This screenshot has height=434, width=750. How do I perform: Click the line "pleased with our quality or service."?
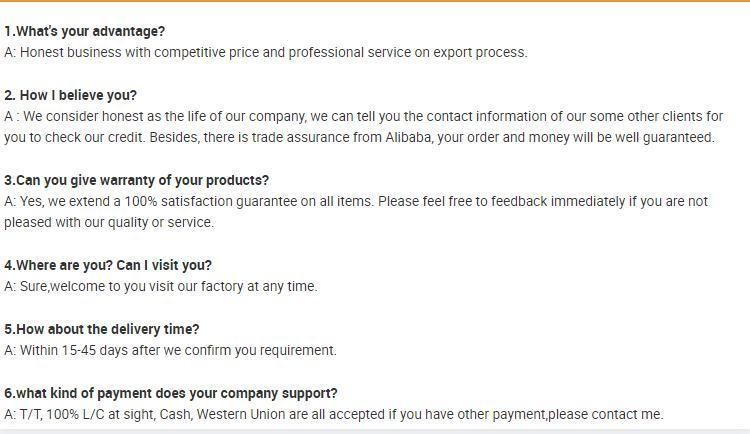tap(109, 223)
